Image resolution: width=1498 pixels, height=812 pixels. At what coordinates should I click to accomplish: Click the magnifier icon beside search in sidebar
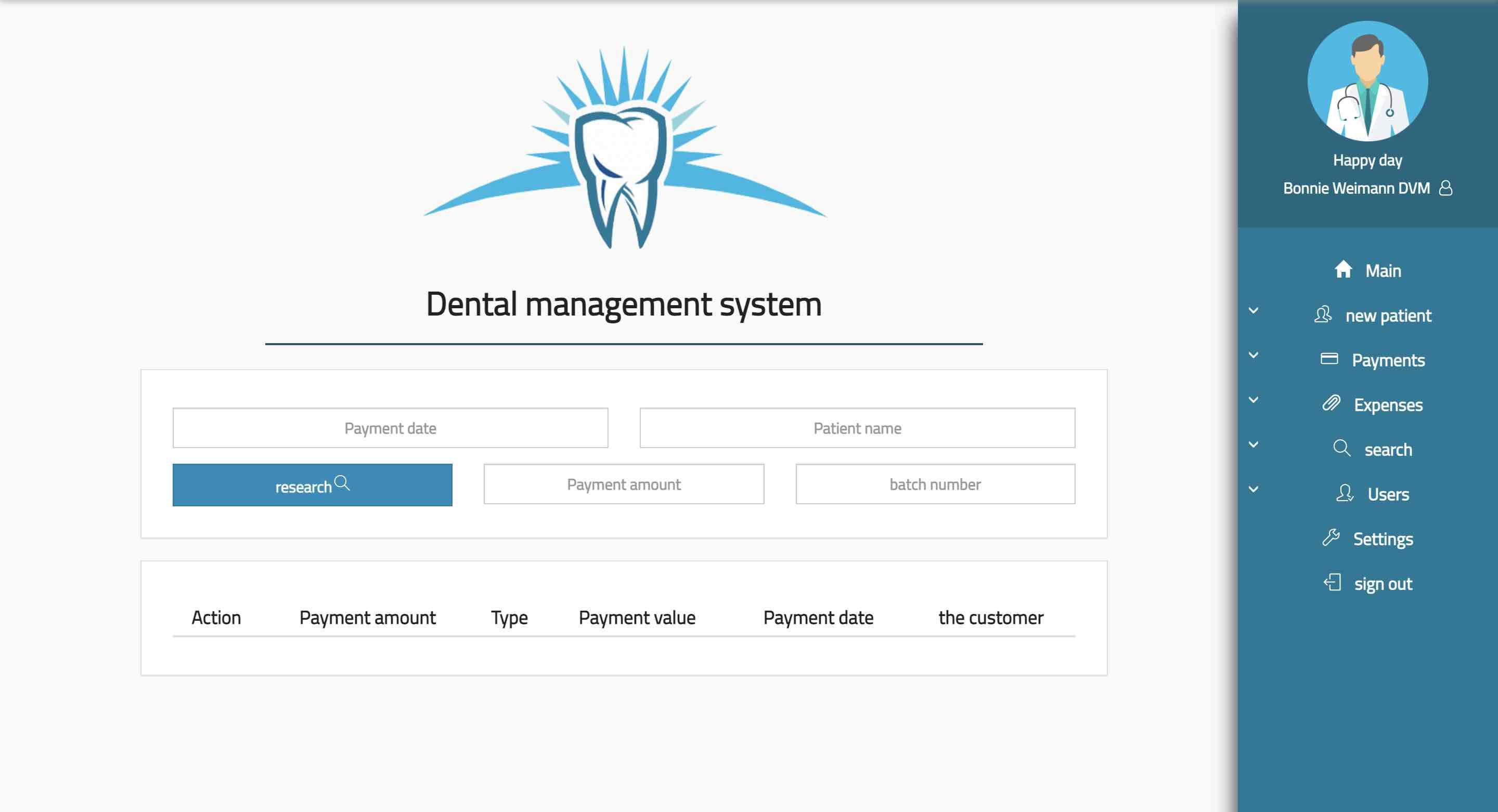pos(1341,448)
